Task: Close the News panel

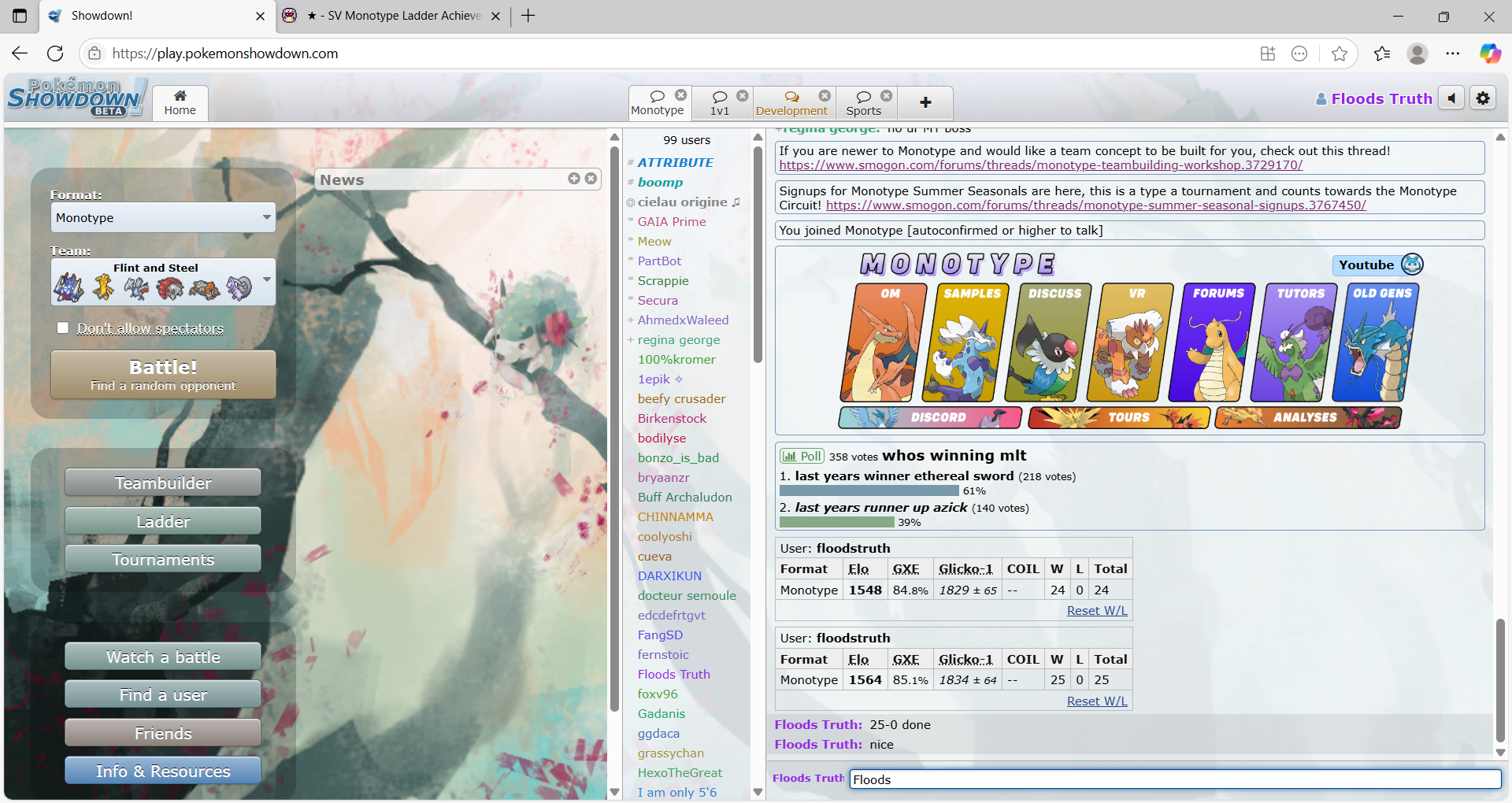Action: click(591, 179)
